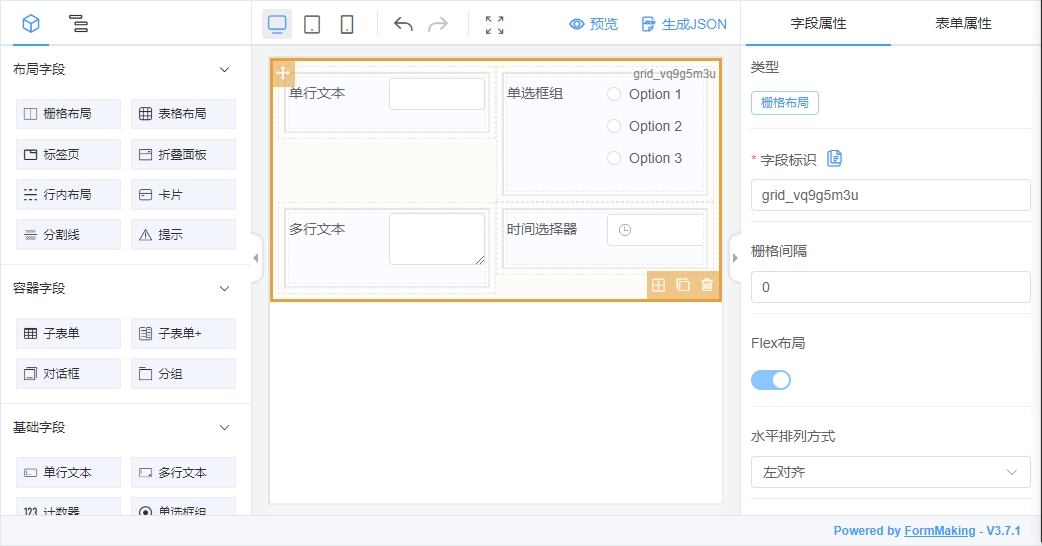Open the 水平排列方式 dropdown
Viewport: 1042px width, 546px height.
tap(890, 472)
